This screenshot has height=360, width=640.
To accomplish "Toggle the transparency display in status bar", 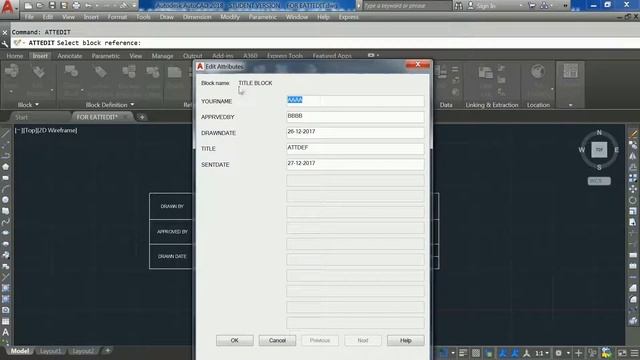I will (476, 353).
